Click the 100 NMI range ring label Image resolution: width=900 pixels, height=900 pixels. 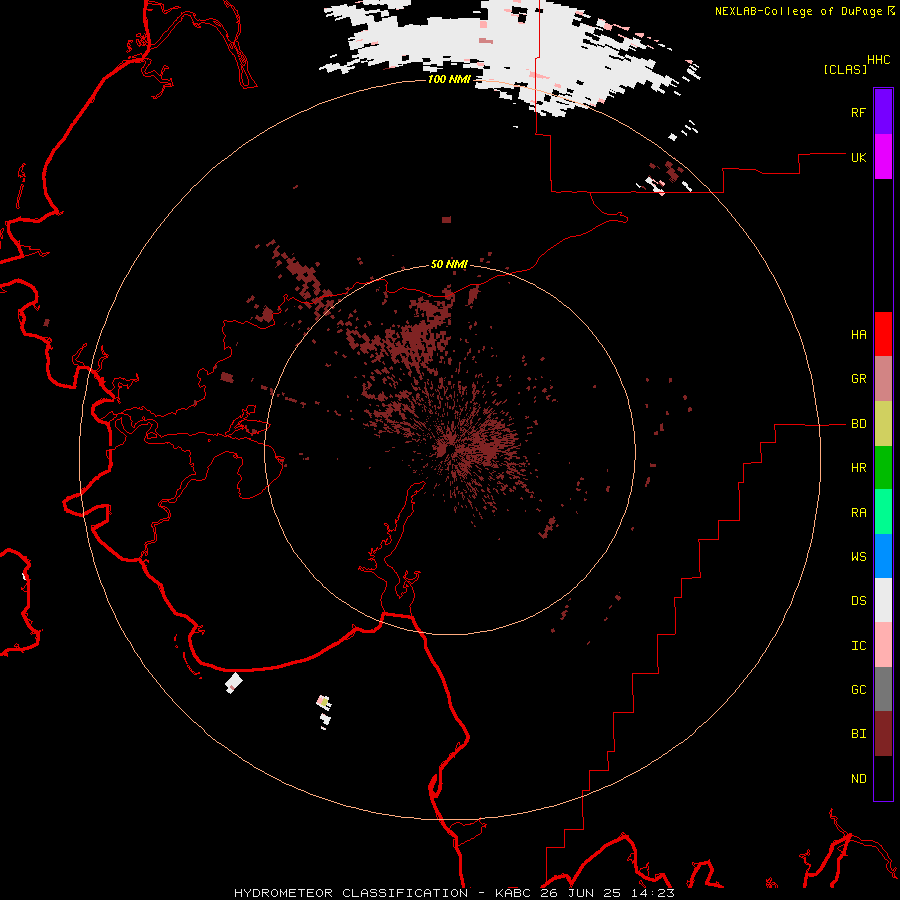click(x=449, y=79)
